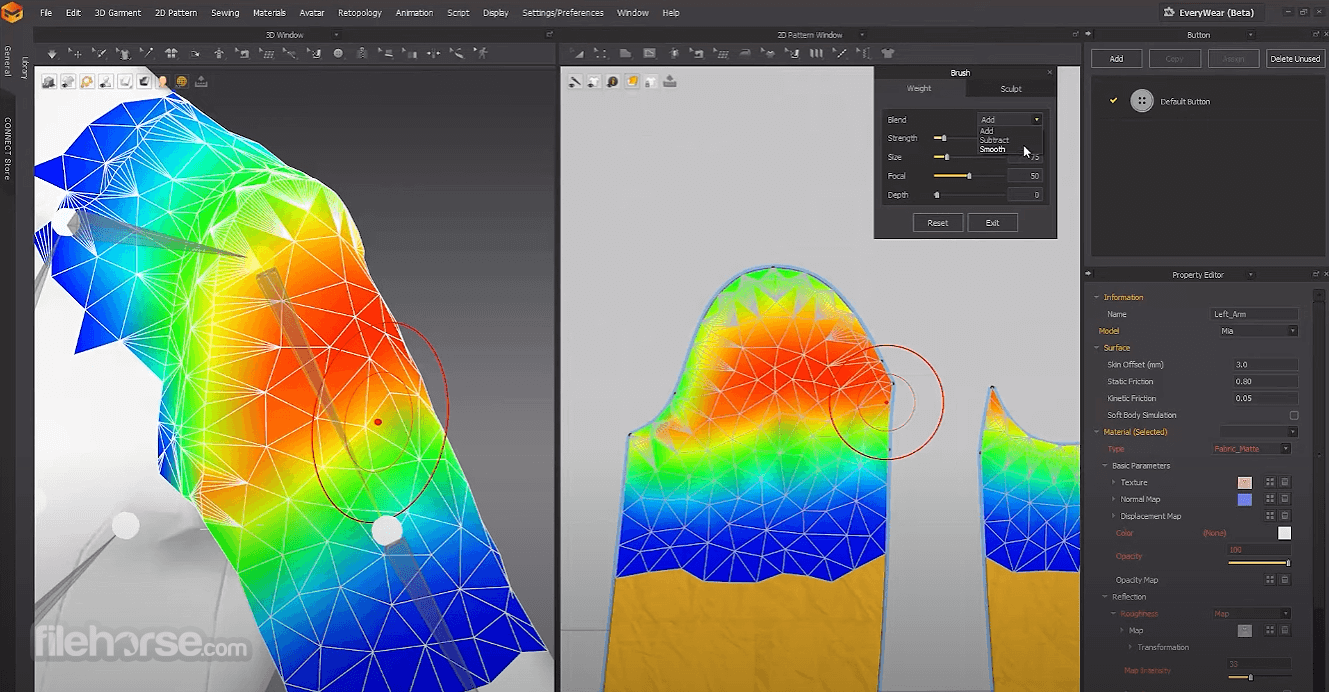Image resolution: width=1329 pixels, height=692 pixels.
Task: Click the white Color swatch
Action: click(x=1284, y=533)
